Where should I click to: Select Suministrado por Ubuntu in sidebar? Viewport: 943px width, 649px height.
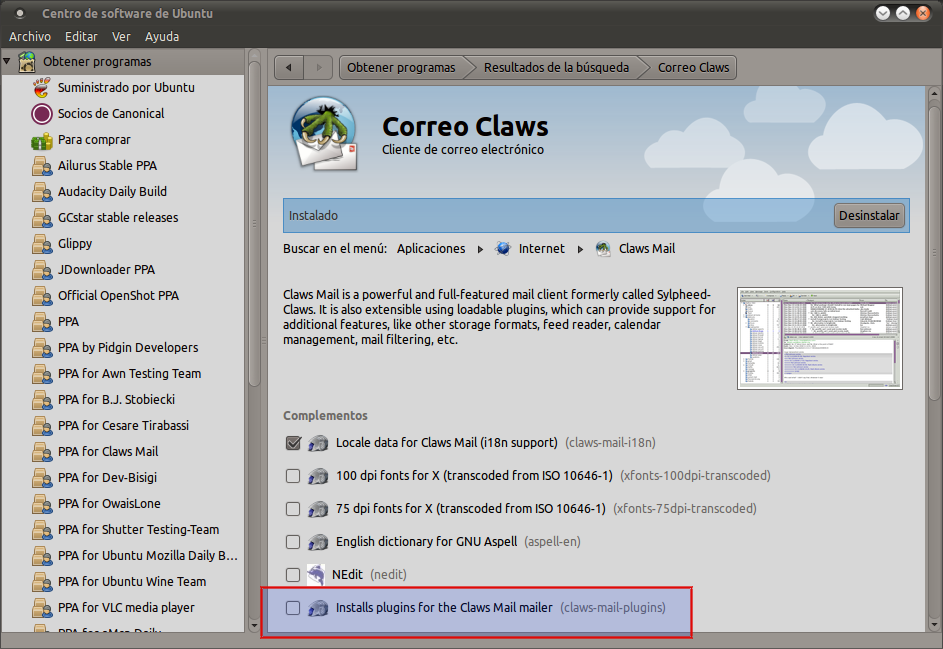point(126,88)
